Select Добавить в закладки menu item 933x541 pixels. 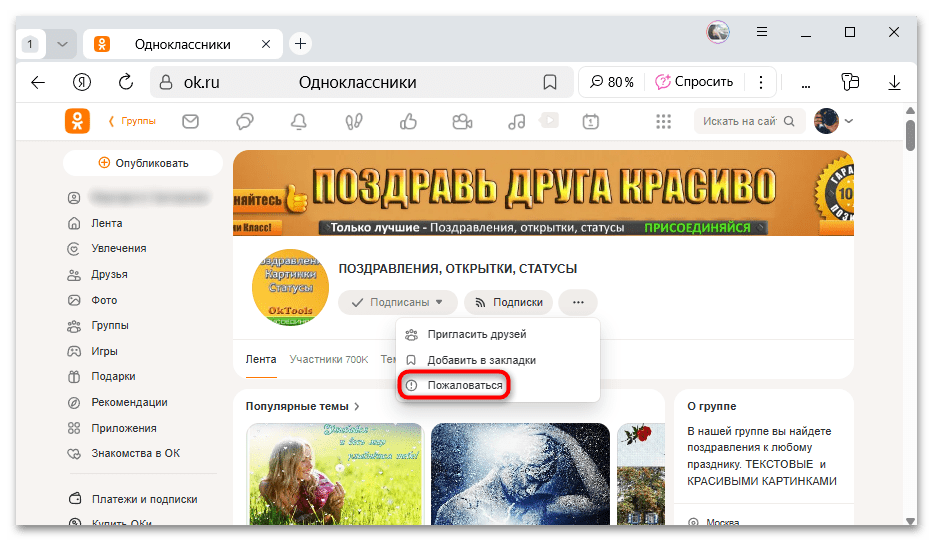click(497, 360)
